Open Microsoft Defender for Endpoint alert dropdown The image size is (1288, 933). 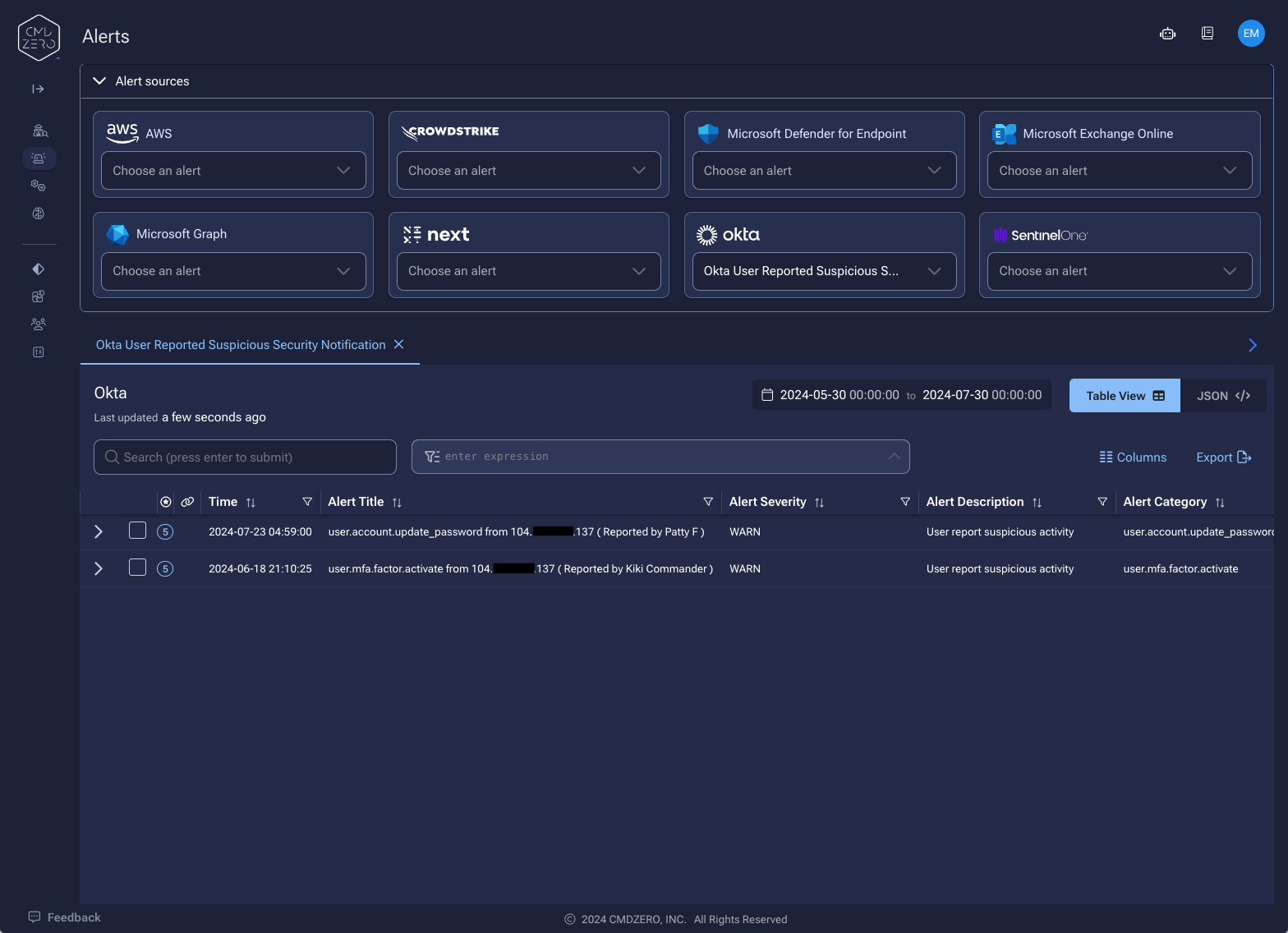tap(825, 171)
